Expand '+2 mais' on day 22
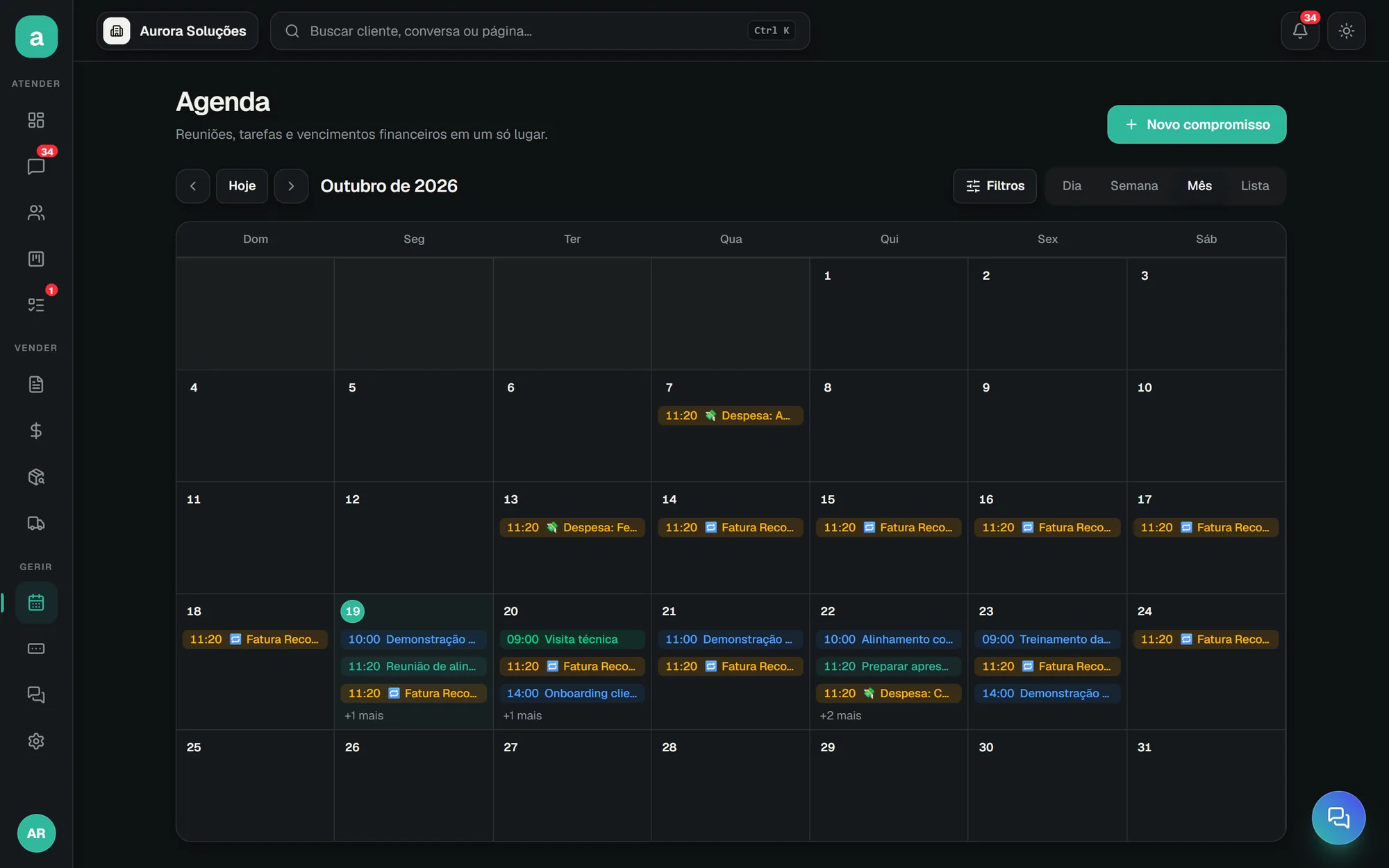 tap(840, 715)
